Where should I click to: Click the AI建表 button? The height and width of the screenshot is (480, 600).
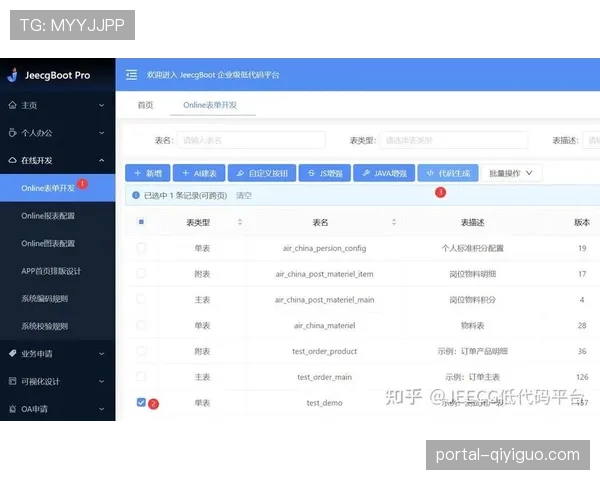click(x=199, y=173)
